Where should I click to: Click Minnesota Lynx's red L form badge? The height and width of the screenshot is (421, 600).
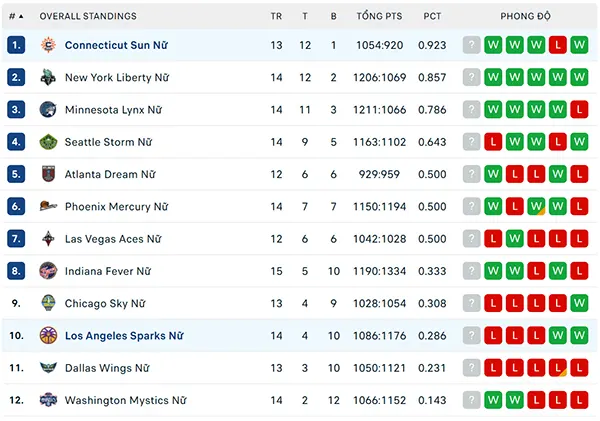tap(579, 109)
